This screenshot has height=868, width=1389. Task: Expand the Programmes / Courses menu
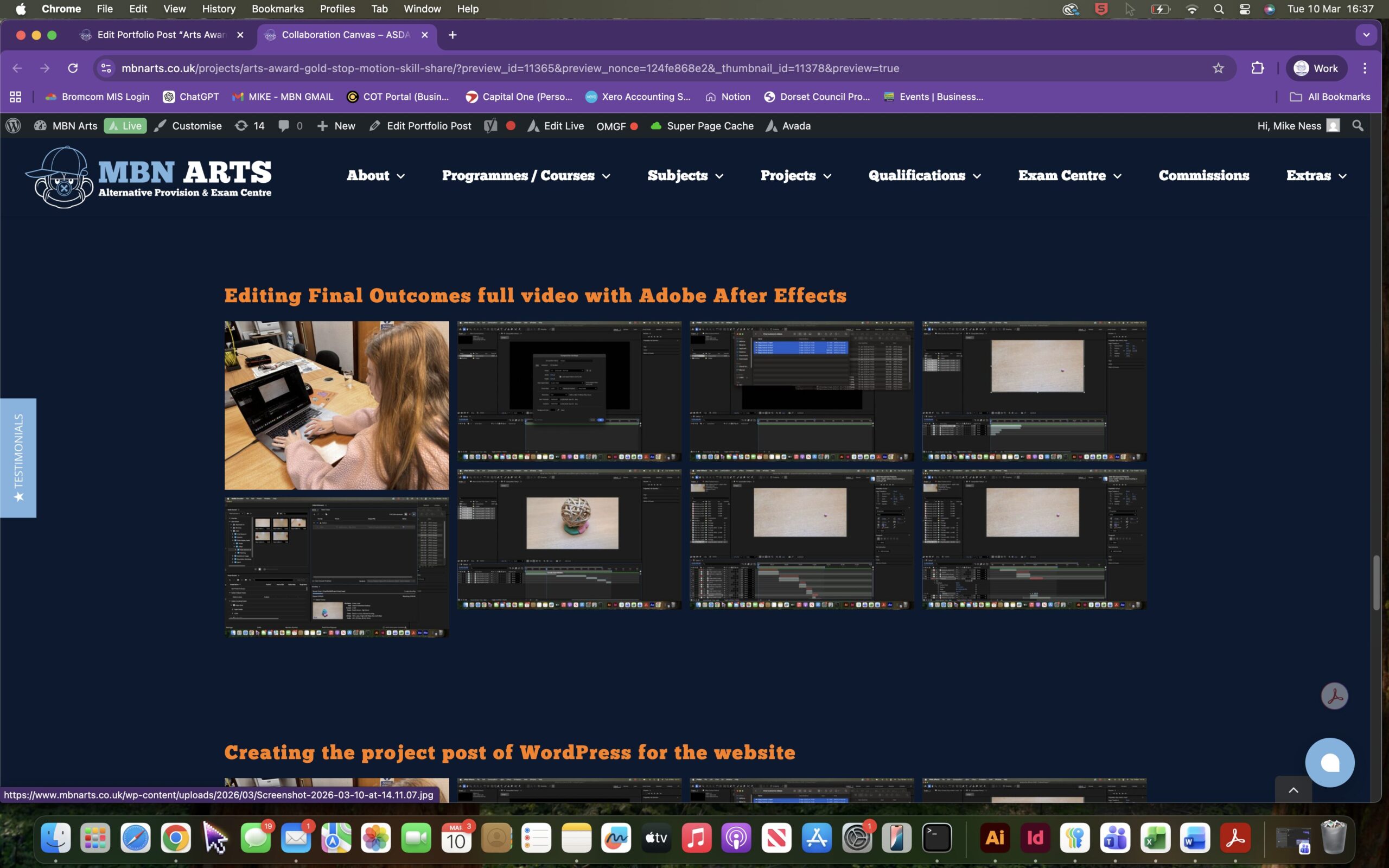pos(526,175)
